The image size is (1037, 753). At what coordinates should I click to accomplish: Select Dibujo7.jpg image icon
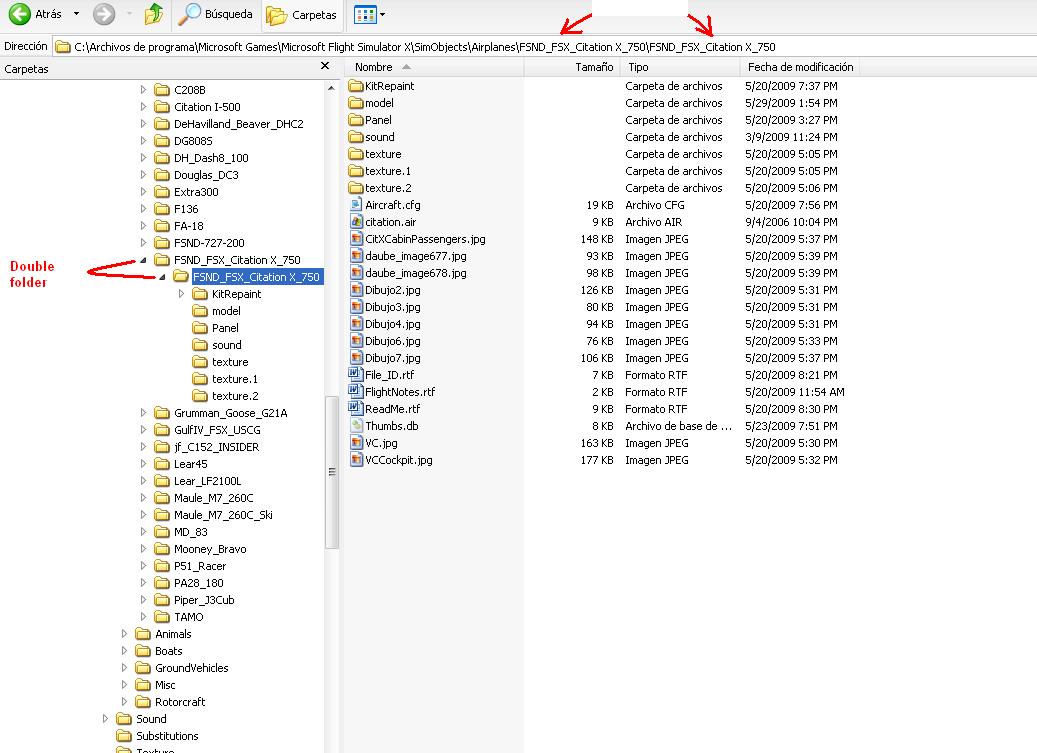(356, 358)
